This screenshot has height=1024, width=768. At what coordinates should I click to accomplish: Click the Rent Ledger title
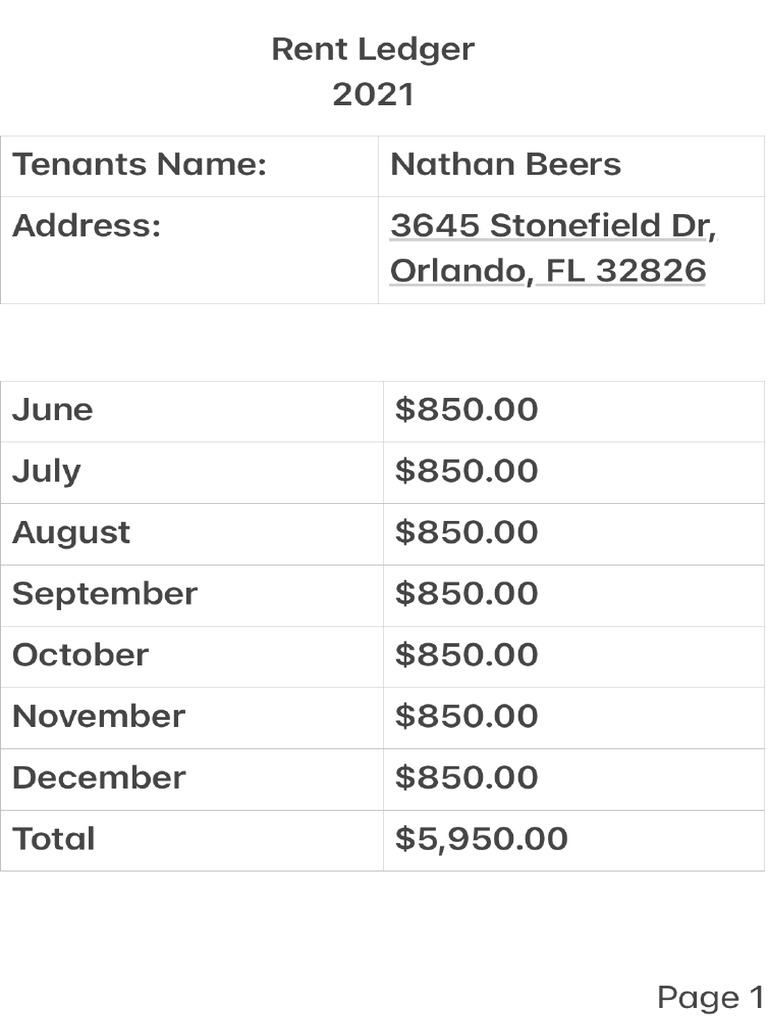373,49
